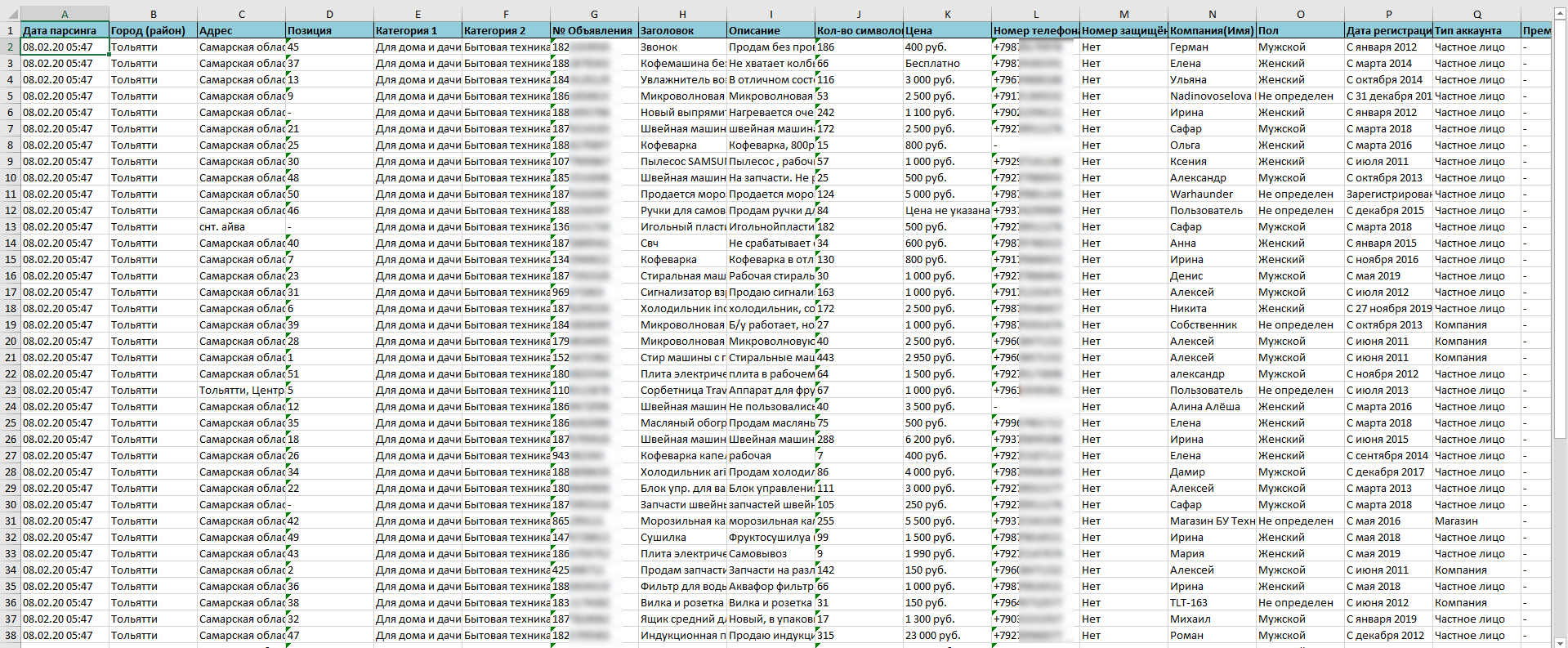Screen dimensions: 1568x648
Task: Select the 'Тольятти, Центр' address cell
Action: [x=241, y=390]
